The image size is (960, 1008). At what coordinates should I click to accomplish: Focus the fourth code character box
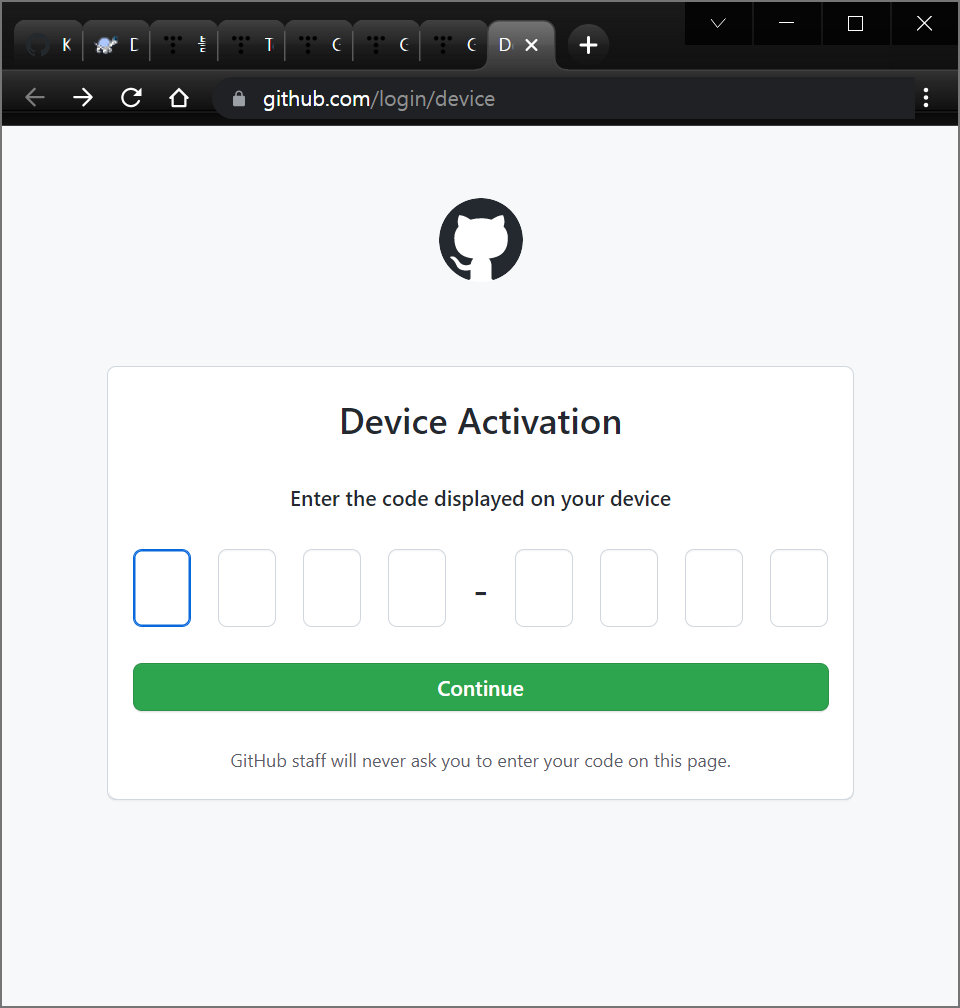[x=417, y=588]
